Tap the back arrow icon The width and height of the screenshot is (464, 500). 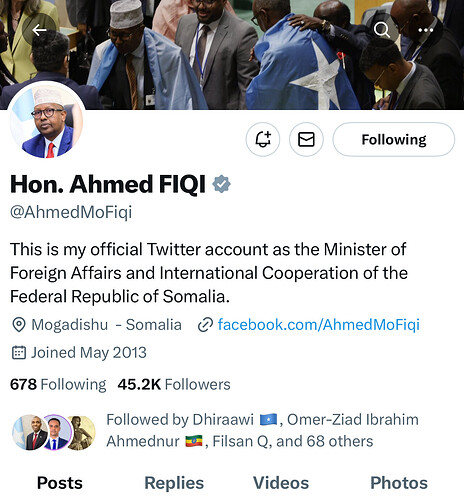point(39,30)
